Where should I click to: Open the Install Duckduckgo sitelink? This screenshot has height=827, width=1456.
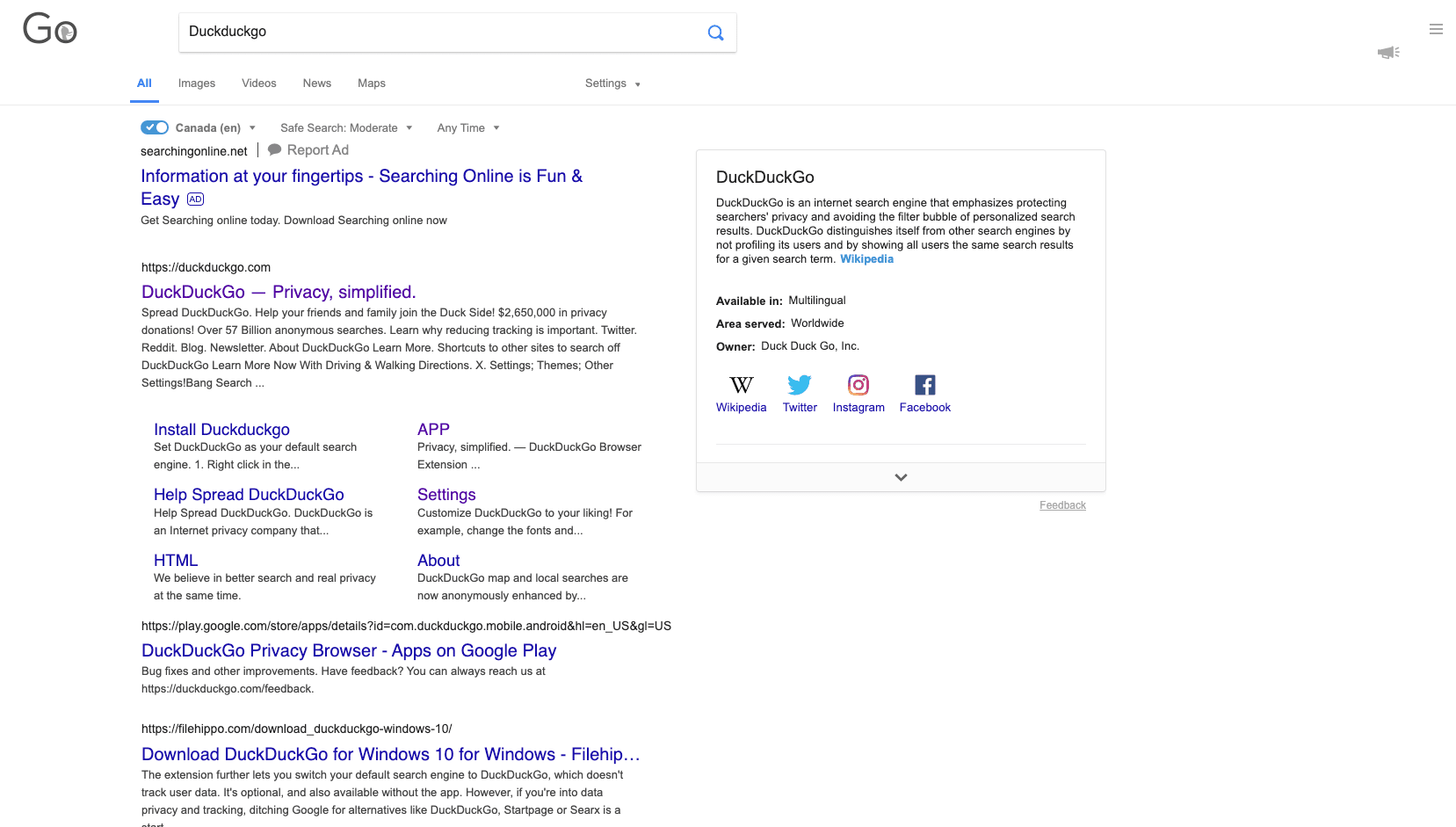pos(221,429)
